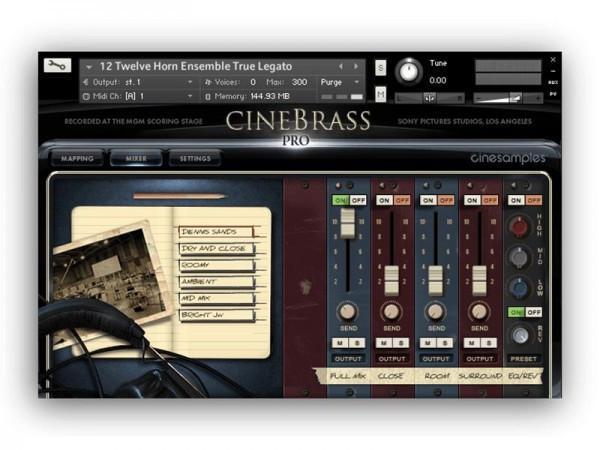This screenshot has width=600, height=450.
Task: Turn off the Full Mix channel
Action: point(358,200)
